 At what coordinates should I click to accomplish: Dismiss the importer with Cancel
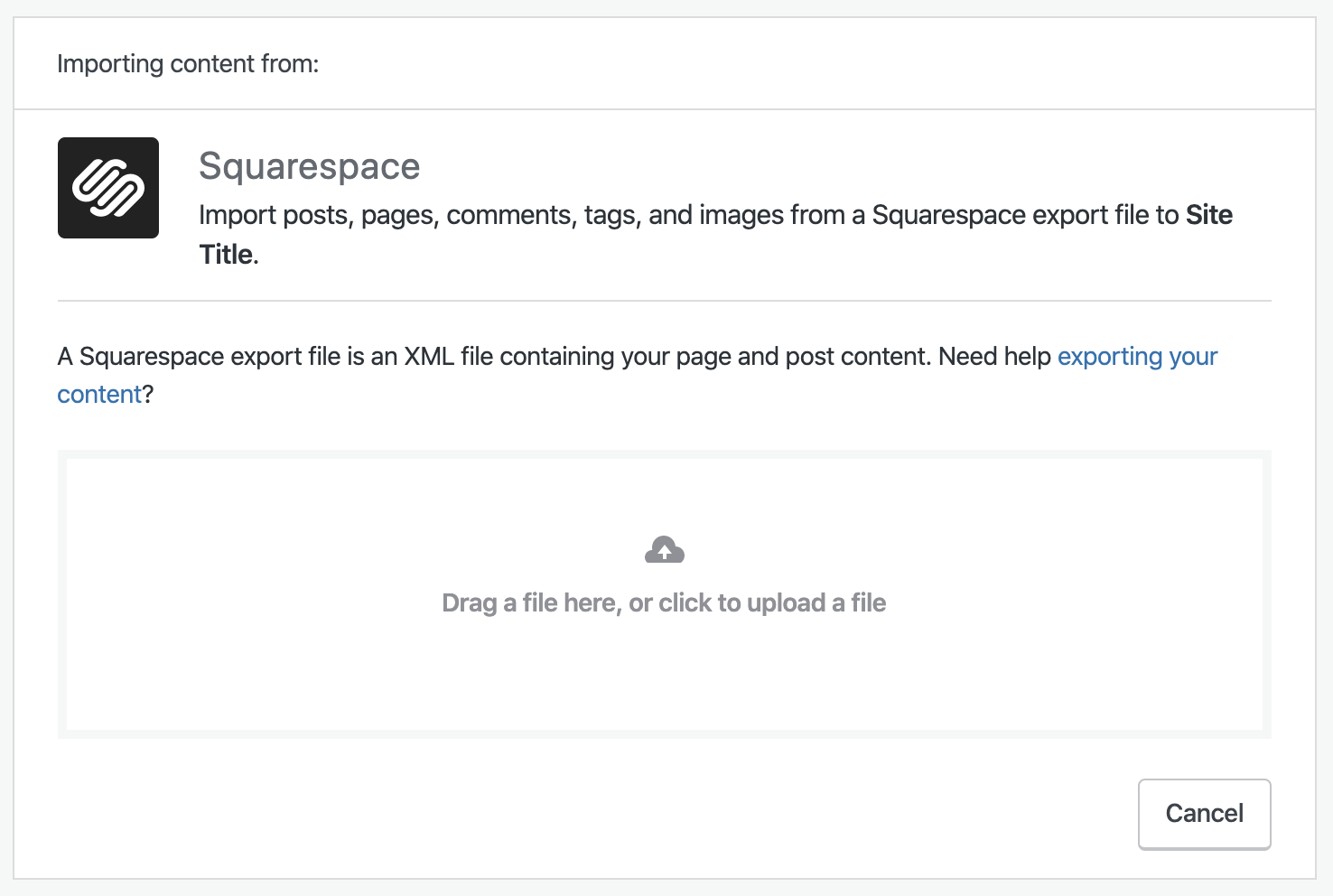[x=1204, y=814]
